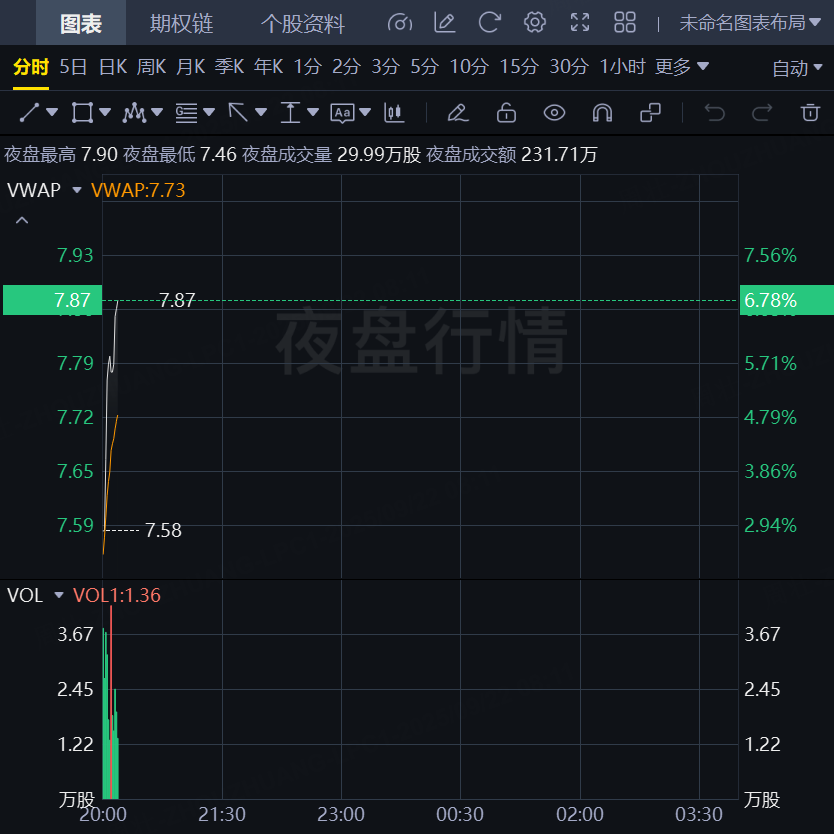Select the 日K timeframe

click(x=113, y=67)
